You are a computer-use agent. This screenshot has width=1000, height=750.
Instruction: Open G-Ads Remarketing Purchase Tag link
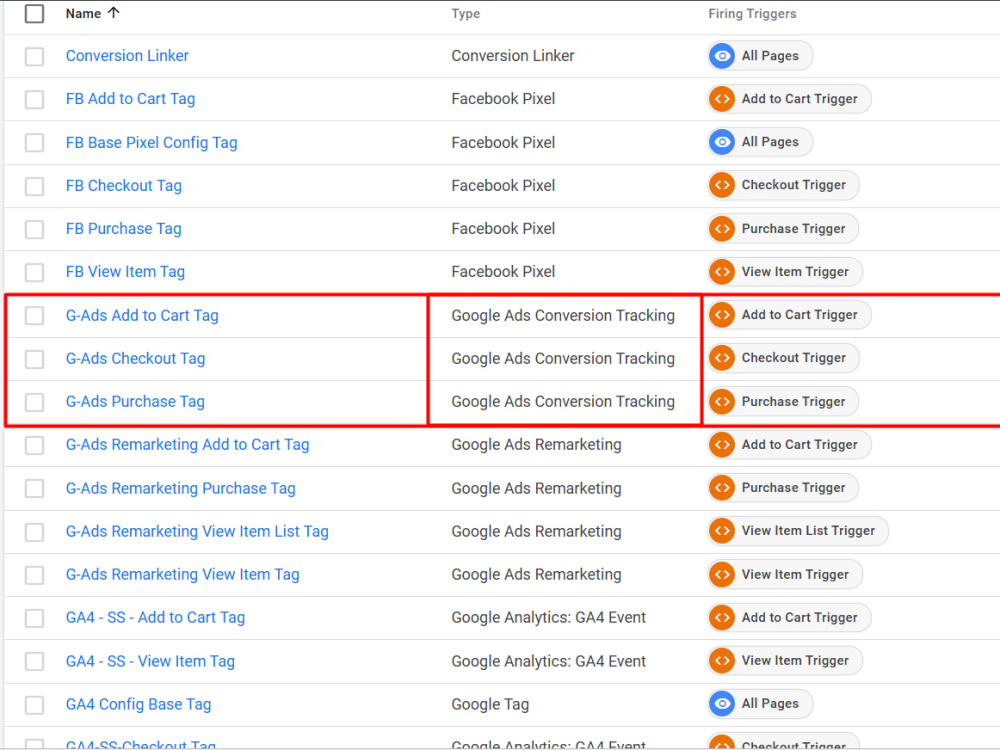pos(181,488)
